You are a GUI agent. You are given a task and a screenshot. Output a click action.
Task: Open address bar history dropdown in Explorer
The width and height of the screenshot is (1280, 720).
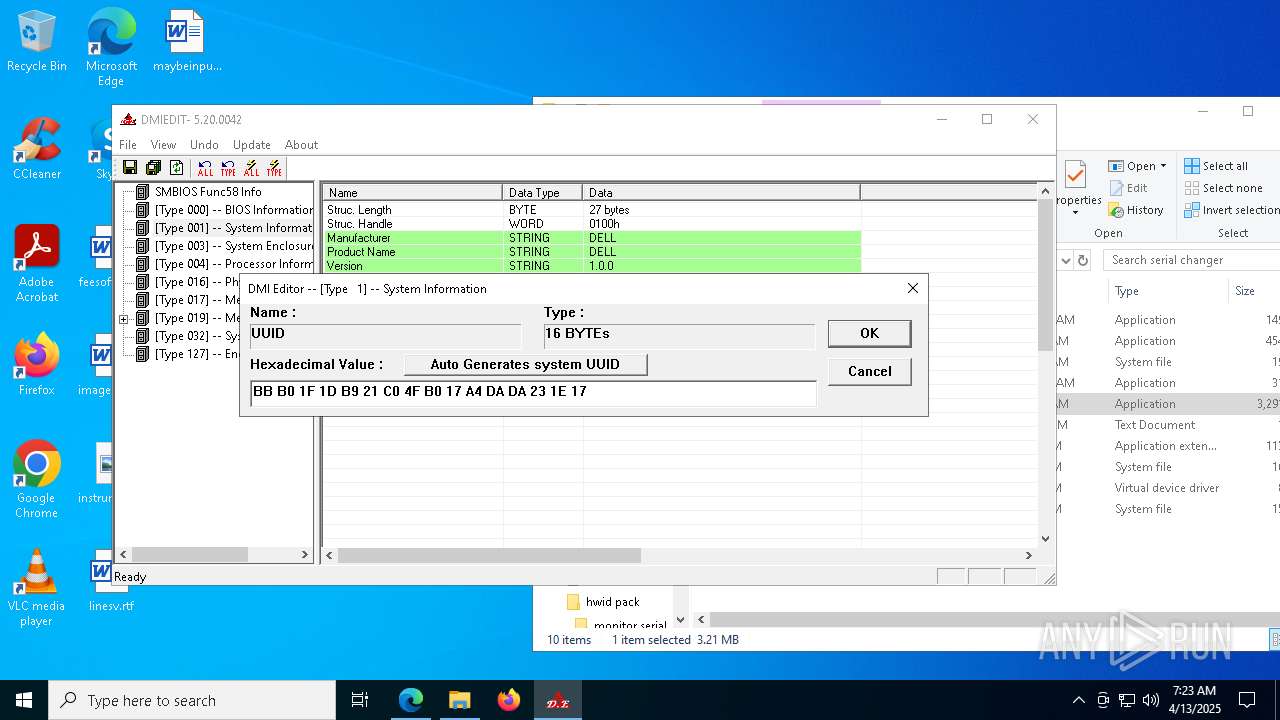[1065, 260]
